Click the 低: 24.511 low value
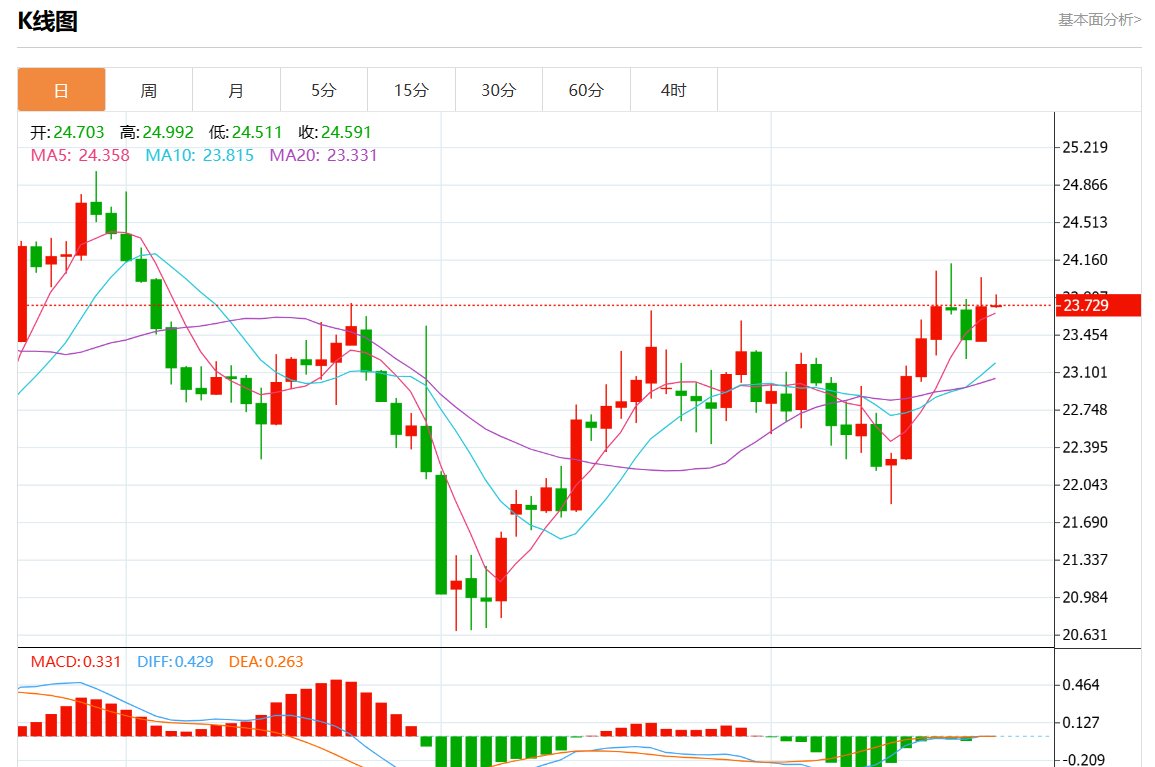Screen dimensions: 1155x767 click(245, 133)
